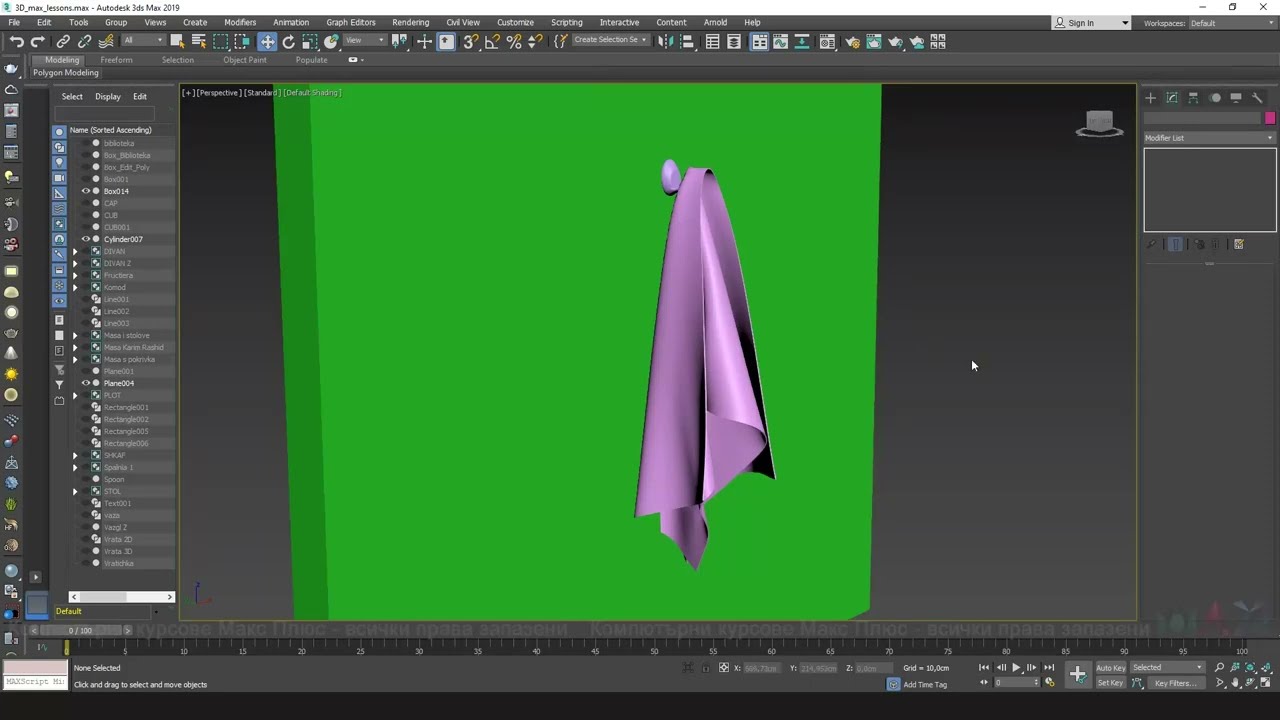This screenshot has width=1280, height=720.
Task: Expand the Fructiera group in explorer
Action: pos(75,275)
